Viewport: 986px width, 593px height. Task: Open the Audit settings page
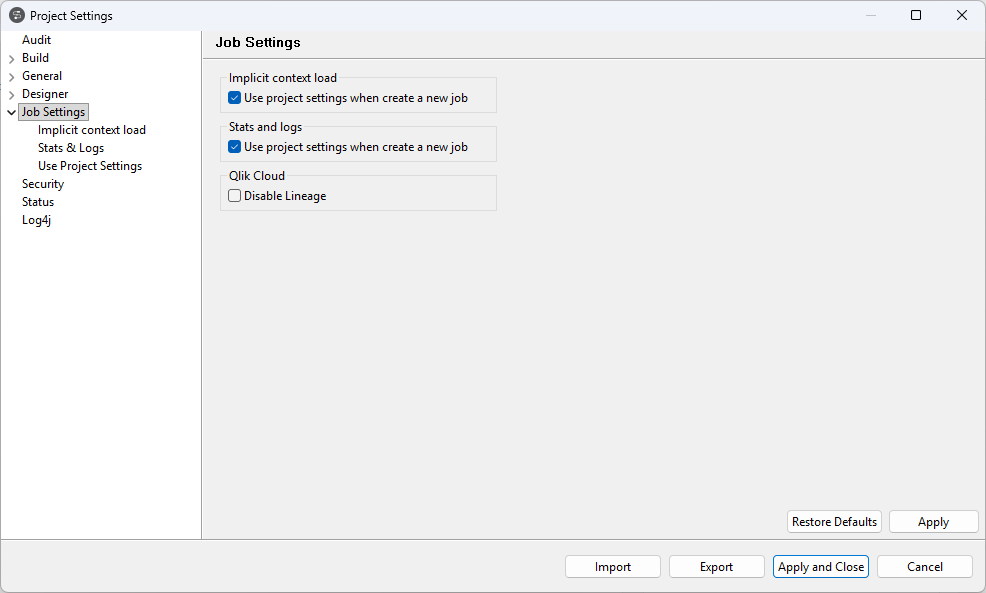36,39
